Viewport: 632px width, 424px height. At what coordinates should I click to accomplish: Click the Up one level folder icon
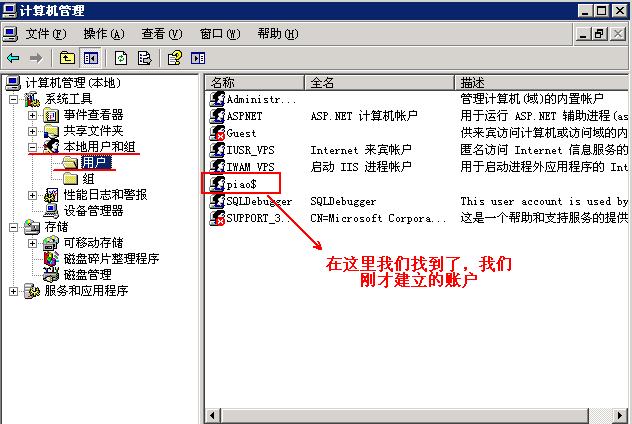tap(67, 58)
